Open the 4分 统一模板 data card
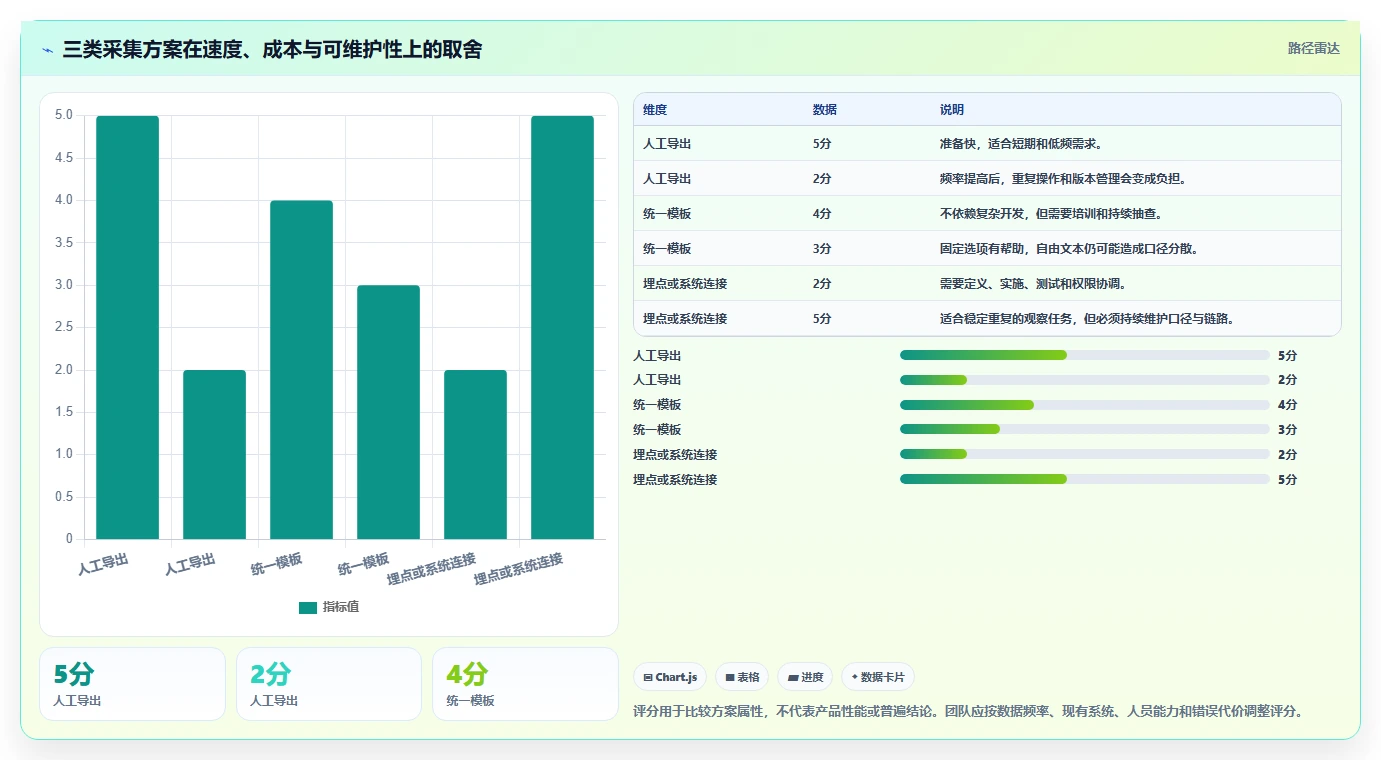Image resolution: width=1381 pixels, height=760 pixels. [525, 684]
